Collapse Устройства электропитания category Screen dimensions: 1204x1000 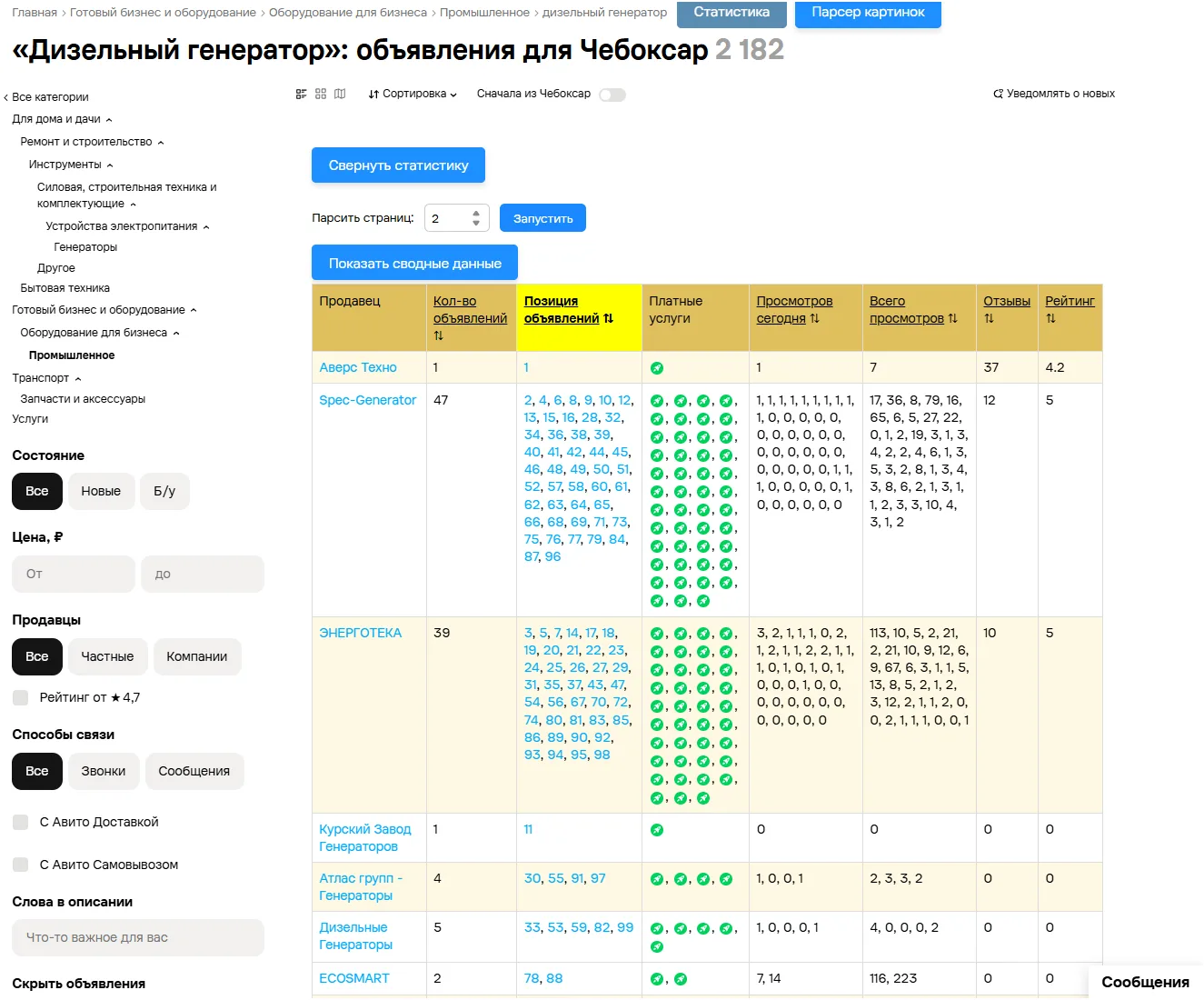pos(206,227)
